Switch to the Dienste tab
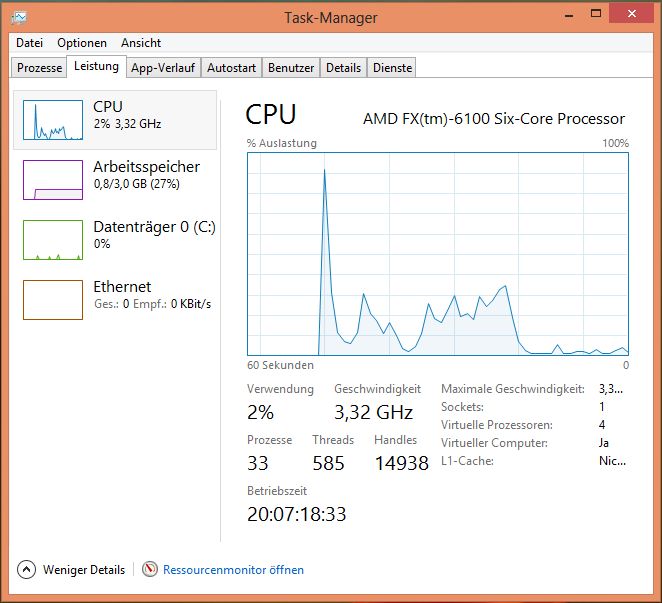 pyautogui.click(x=392, y=68)
